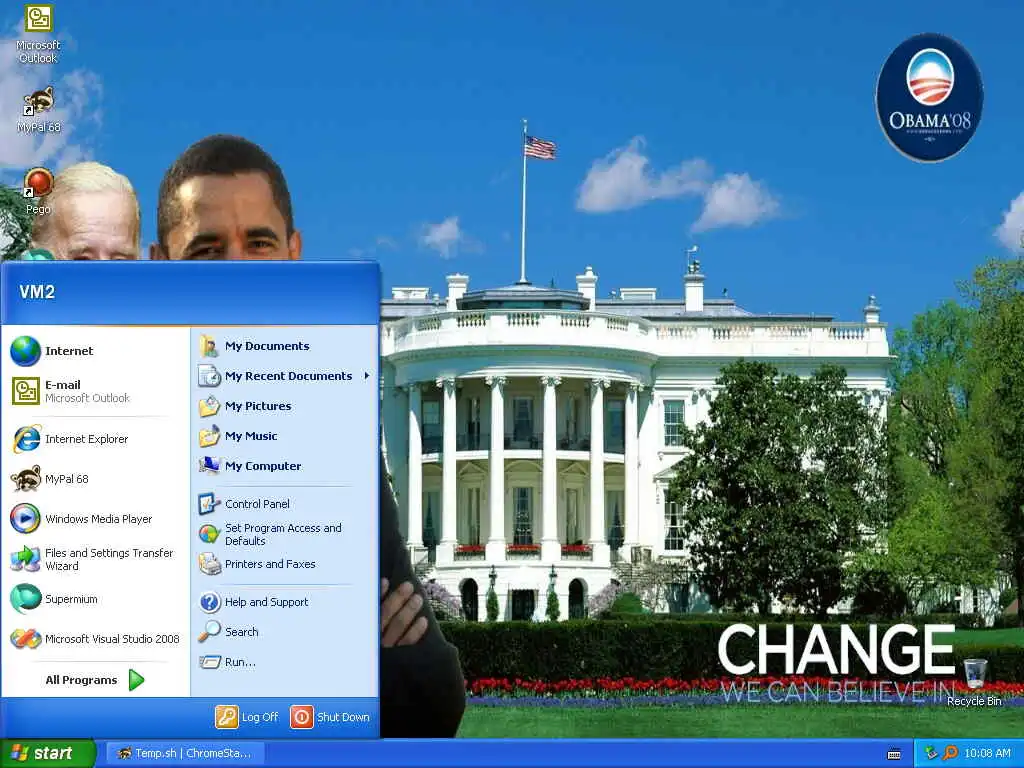
Task: Open My Pictures
Action: coord(285,406)
